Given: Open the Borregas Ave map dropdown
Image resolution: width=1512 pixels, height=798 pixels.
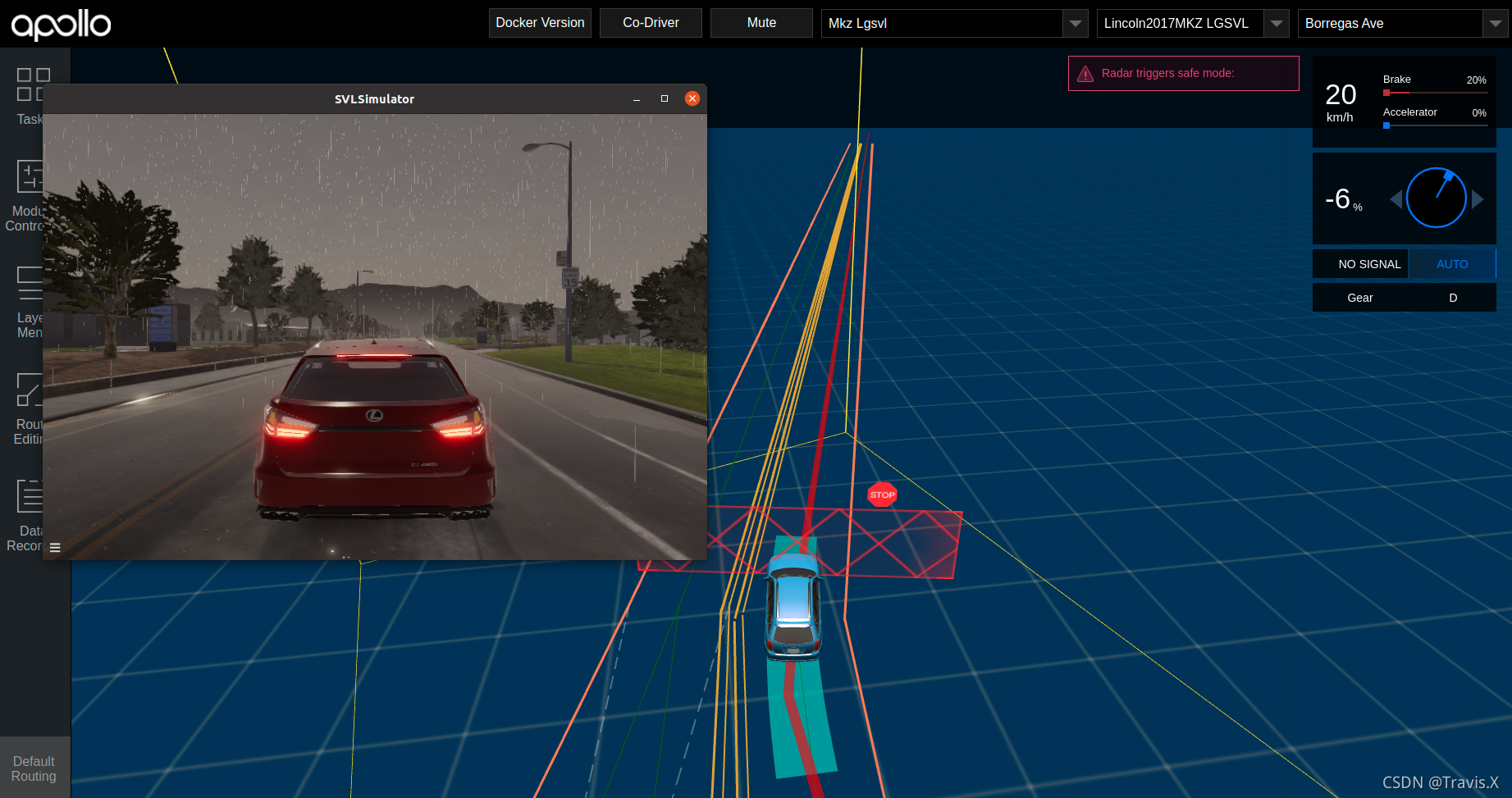Looking at the screenshot, I should [x=1403, y=23].
